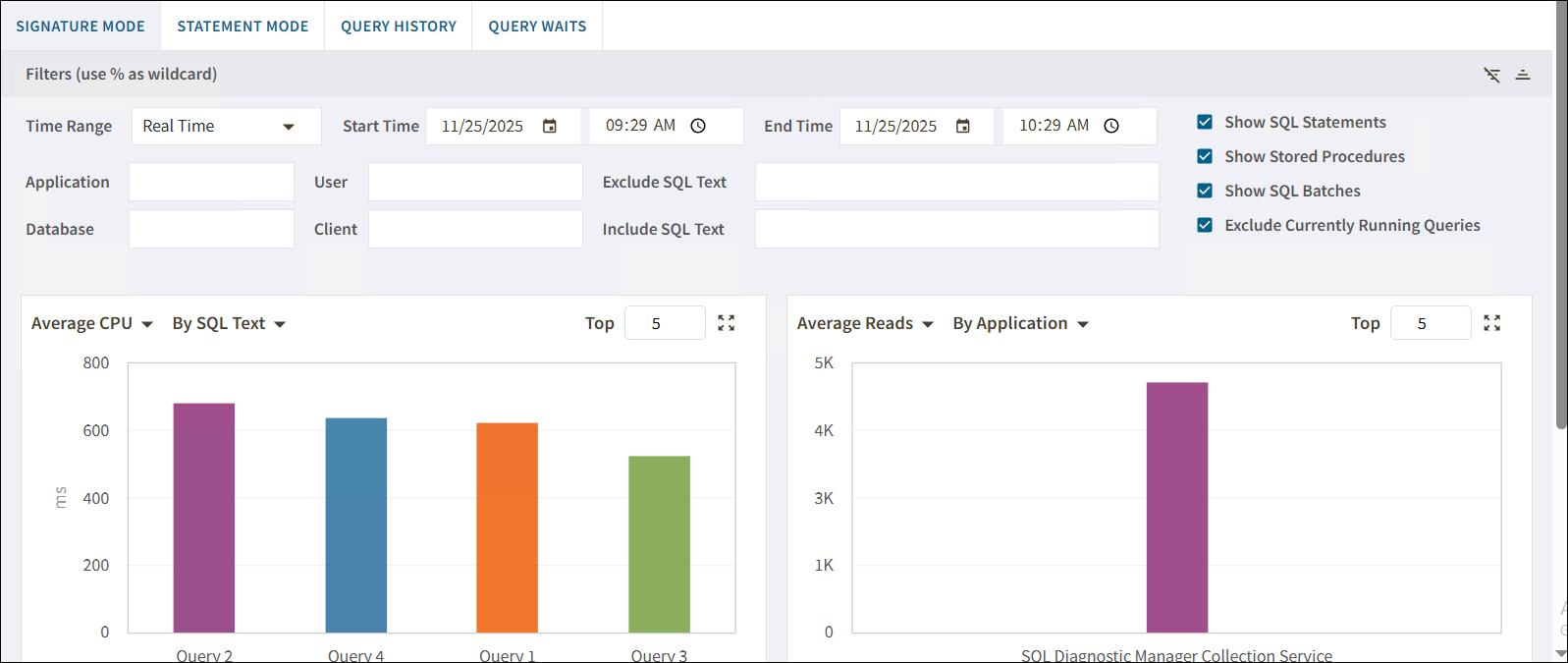1568x663 pixels.
Task: Maximize the Average Reads chart
Action: click(x=1492, y=323)
